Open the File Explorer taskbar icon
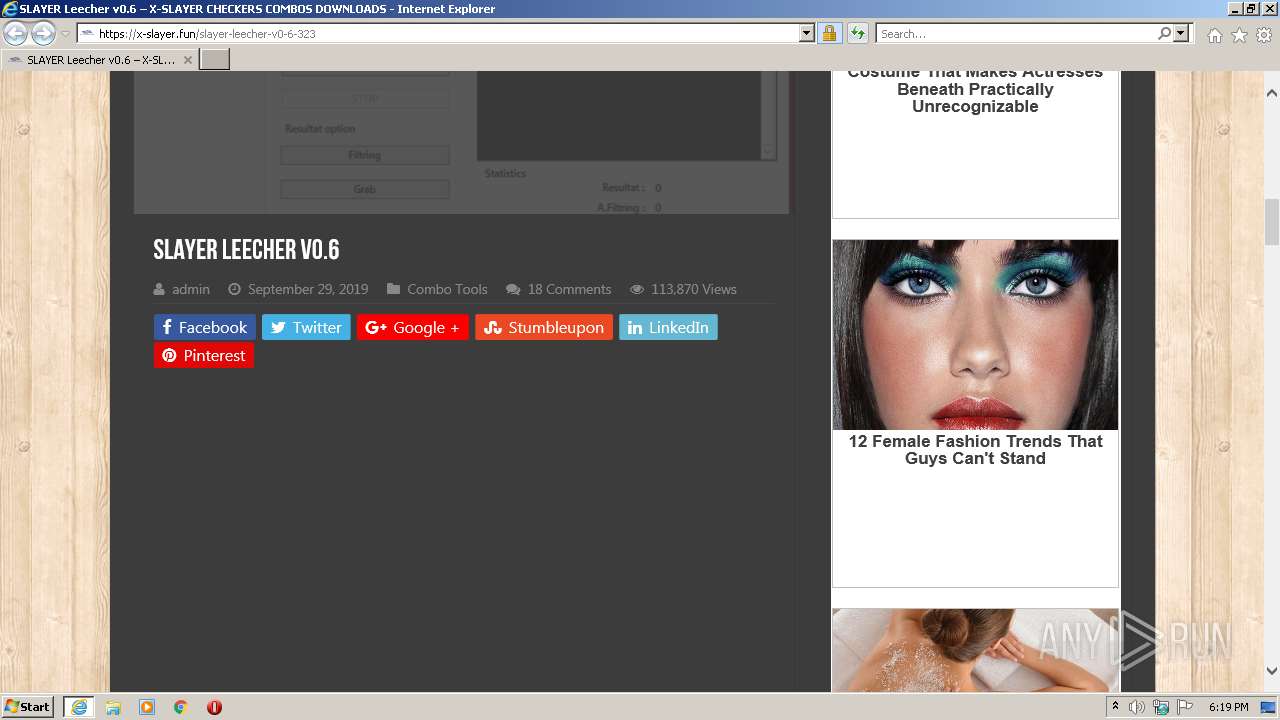This screenshot has height=720, width=1280. coord(113,707)
